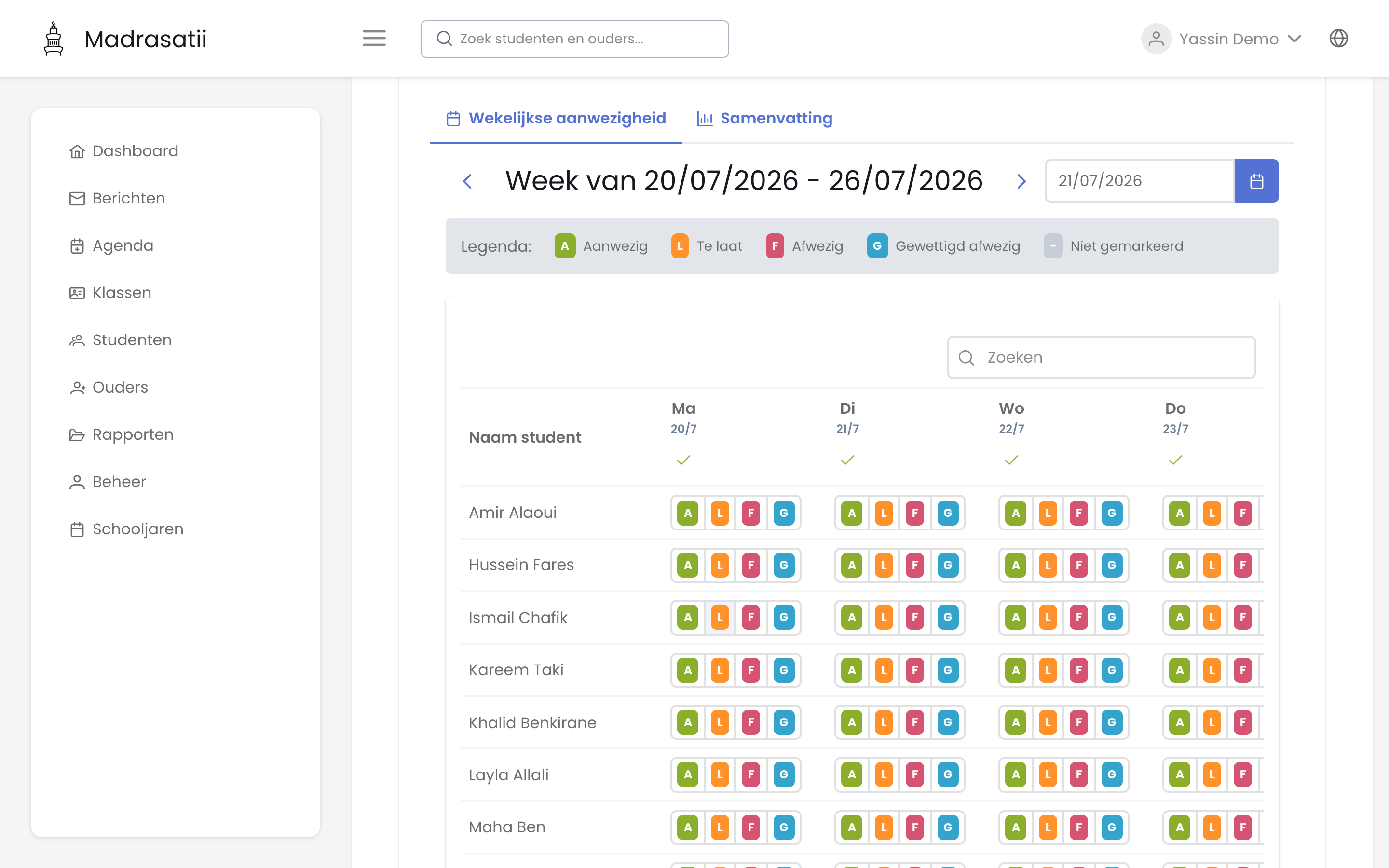Click the Klassen card icon
This screenshot has height=868, width=1389.
[77, 293]
